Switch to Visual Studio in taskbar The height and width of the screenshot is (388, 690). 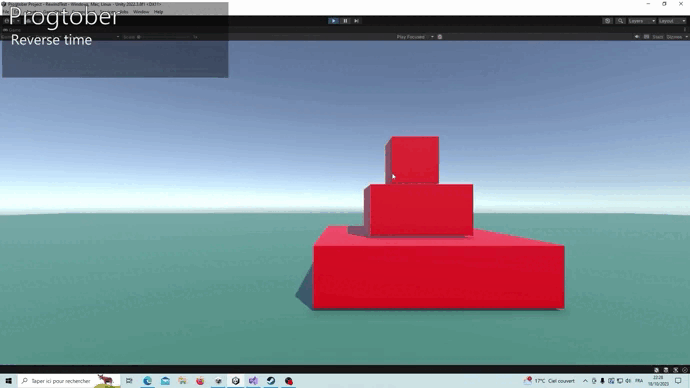point(253,381)
